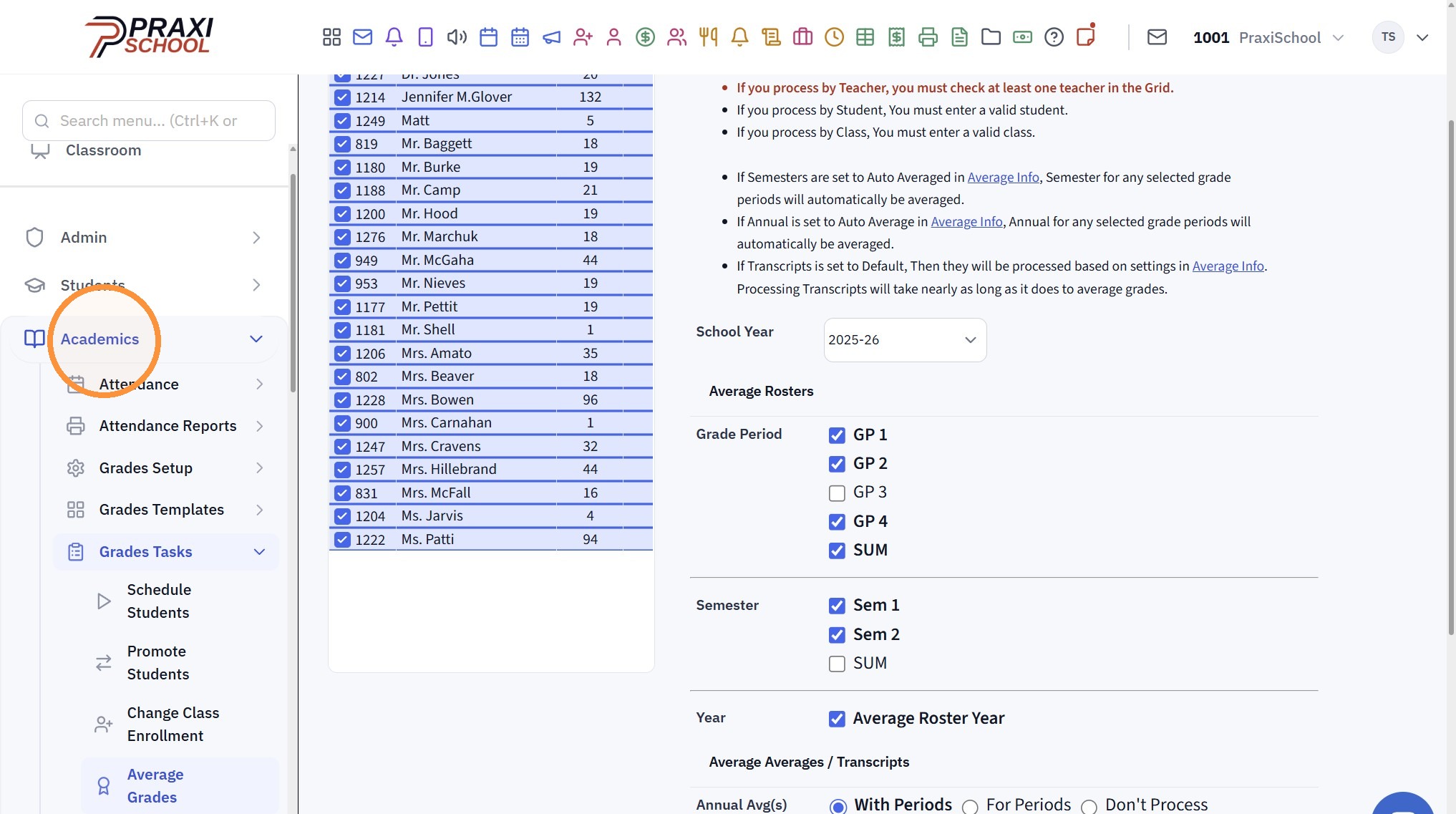Follow Average Info link in Semesters note
Viewport: 1456px width, 814px height.
tap(1003, 178)
